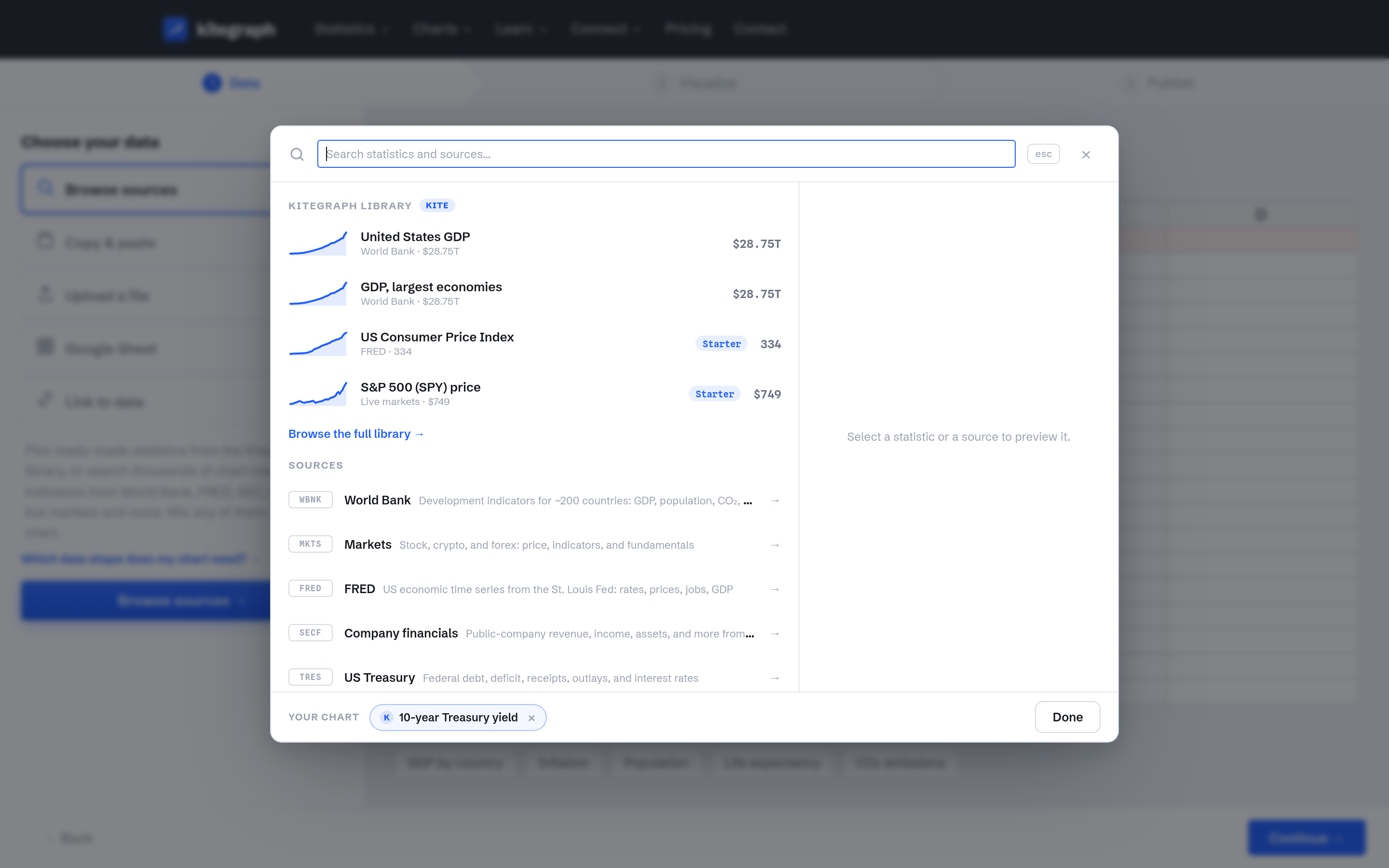The width and height of the screenshot is (1389, 868).
Task: Expand World Bank row arrow
Action: click(775, 501)
